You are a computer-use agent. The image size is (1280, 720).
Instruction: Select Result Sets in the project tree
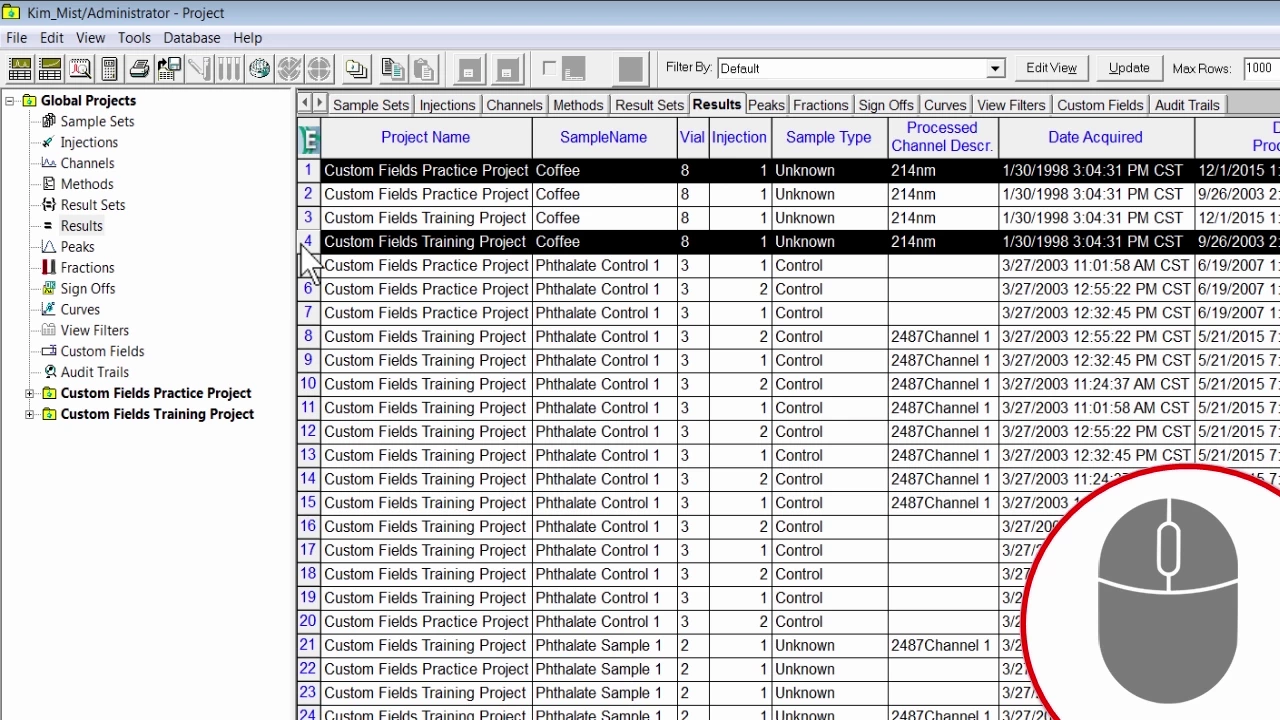click(x=93, y=205)
